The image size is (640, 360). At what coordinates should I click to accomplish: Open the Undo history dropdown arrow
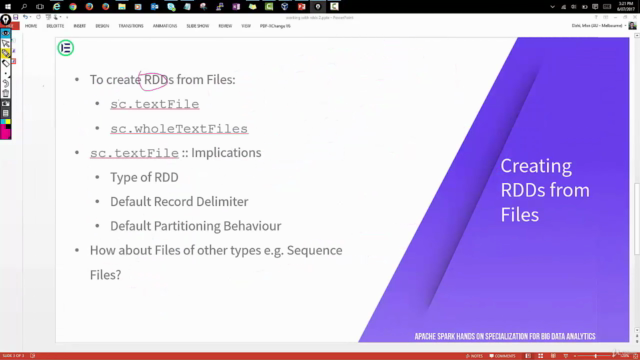pos(30,17)
